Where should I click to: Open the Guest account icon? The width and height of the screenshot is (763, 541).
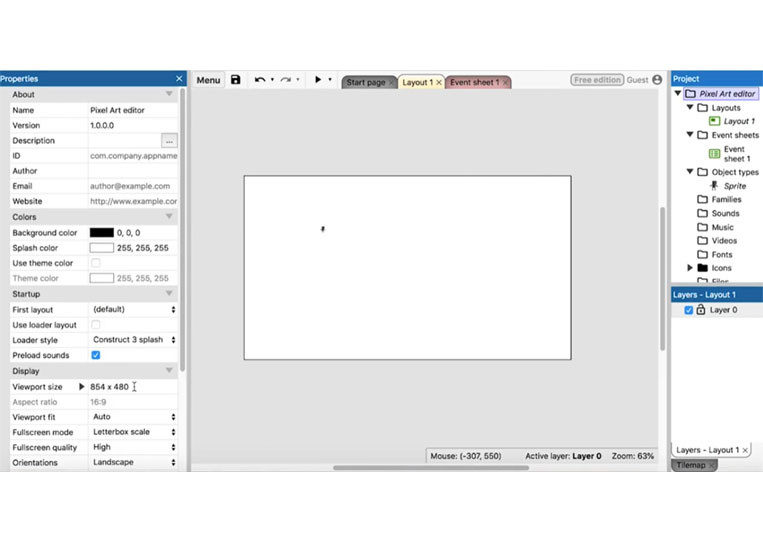point(657,80)
